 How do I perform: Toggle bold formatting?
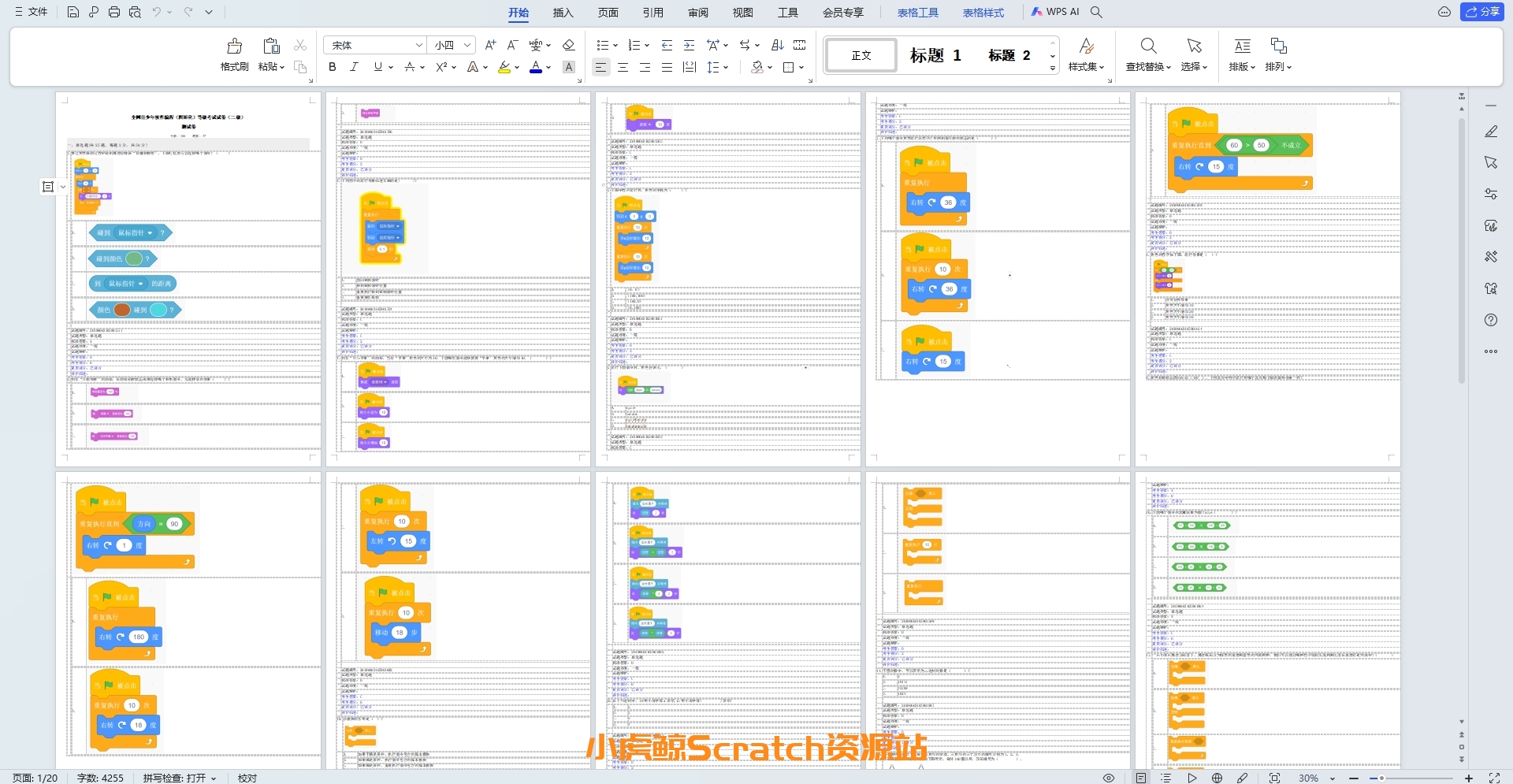tap(333, 68)
